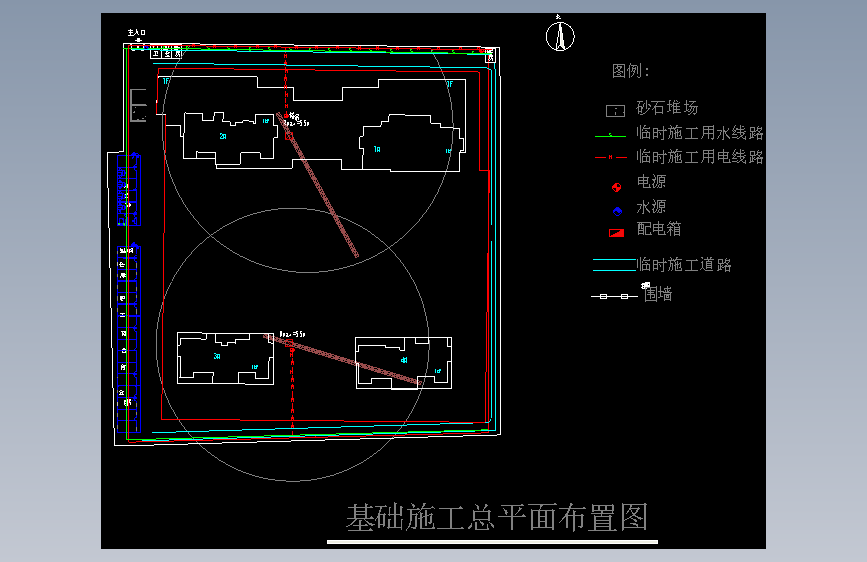867x562 pixels.
Task: Click the 临时施工用水线路 legend label
Action: click(x=700, y=133)
